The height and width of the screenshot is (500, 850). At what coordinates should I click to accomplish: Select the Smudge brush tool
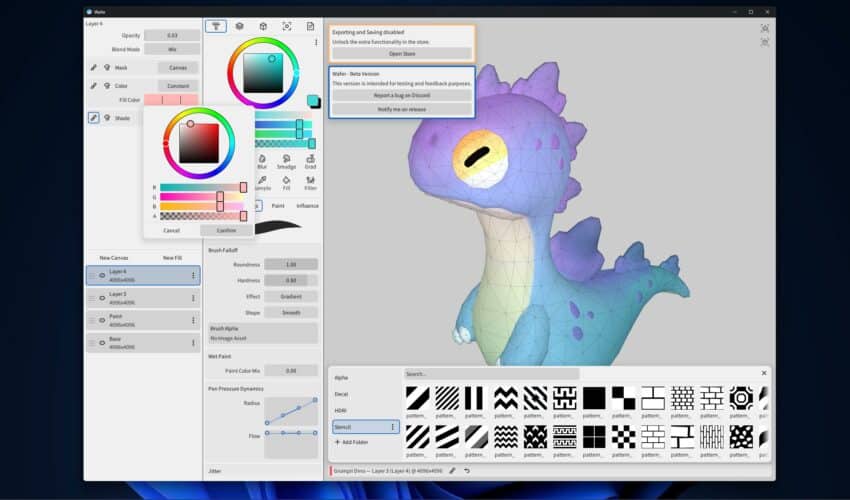(x=286, y=161)
